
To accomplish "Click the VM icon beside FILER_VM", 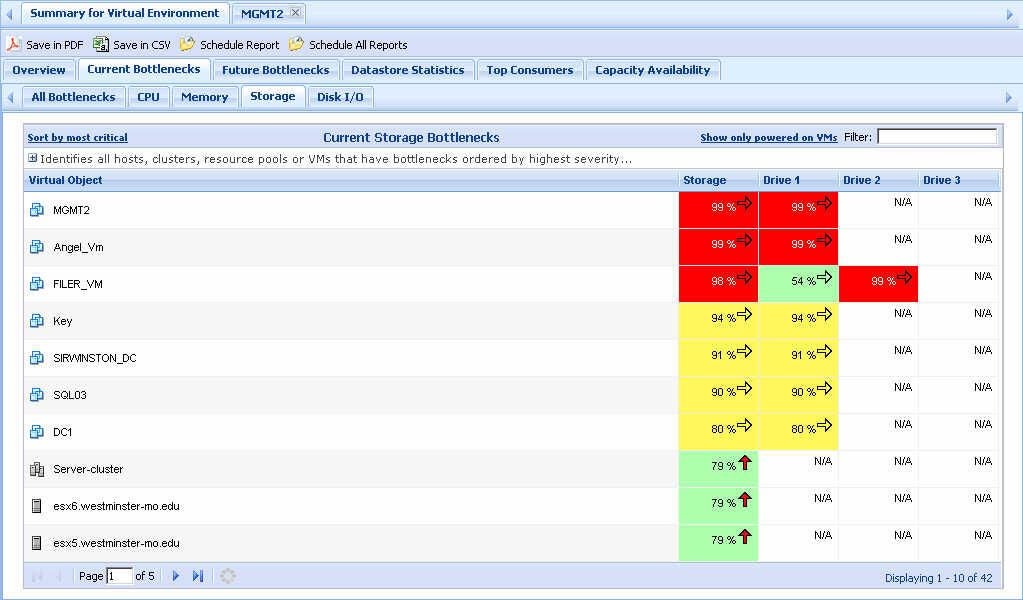I will 37,284.
